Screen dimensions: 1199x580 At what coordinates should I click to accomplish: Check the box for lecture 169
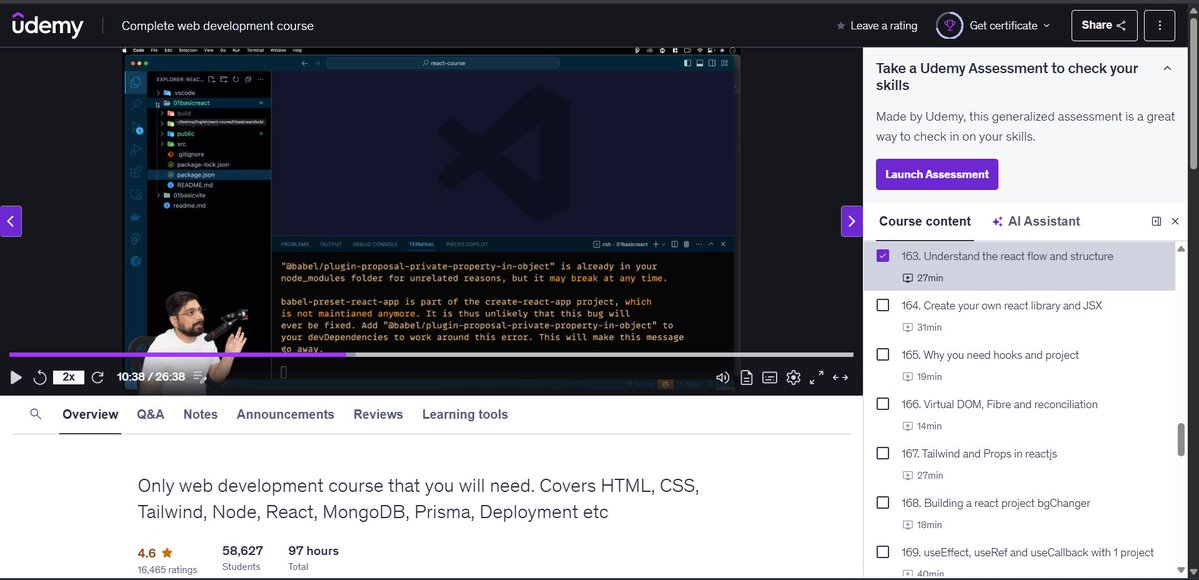click(x=882, y=552)
